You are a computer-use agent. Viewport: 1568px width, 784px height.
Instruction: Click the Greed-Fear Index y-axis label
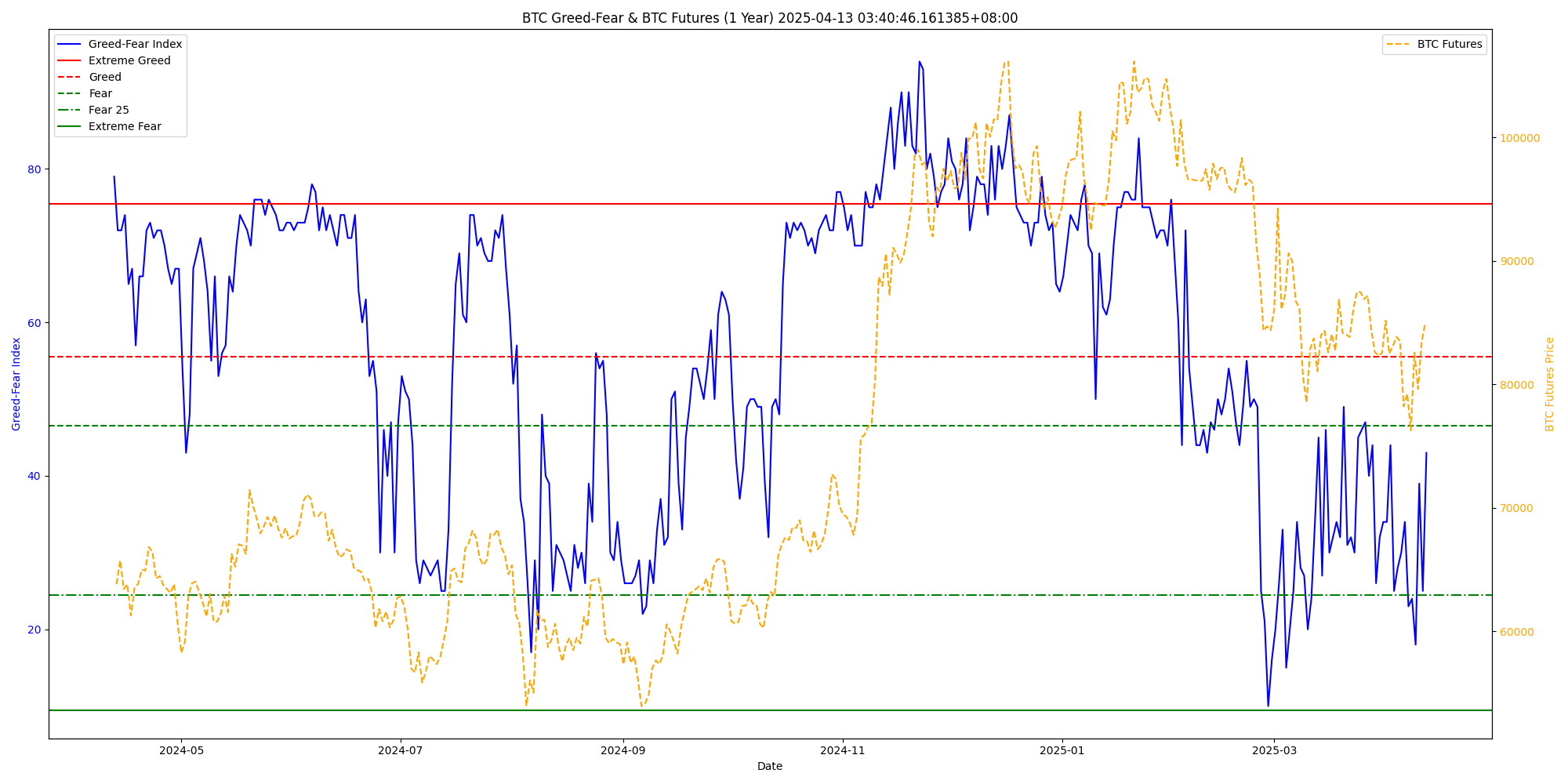16,384
